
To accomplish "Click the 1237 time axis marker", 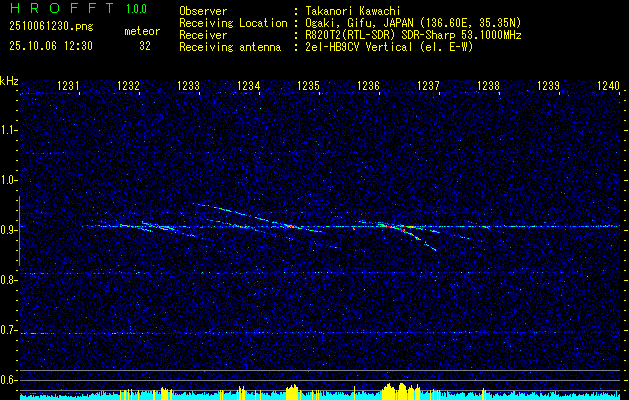I will tap(428, 85).
